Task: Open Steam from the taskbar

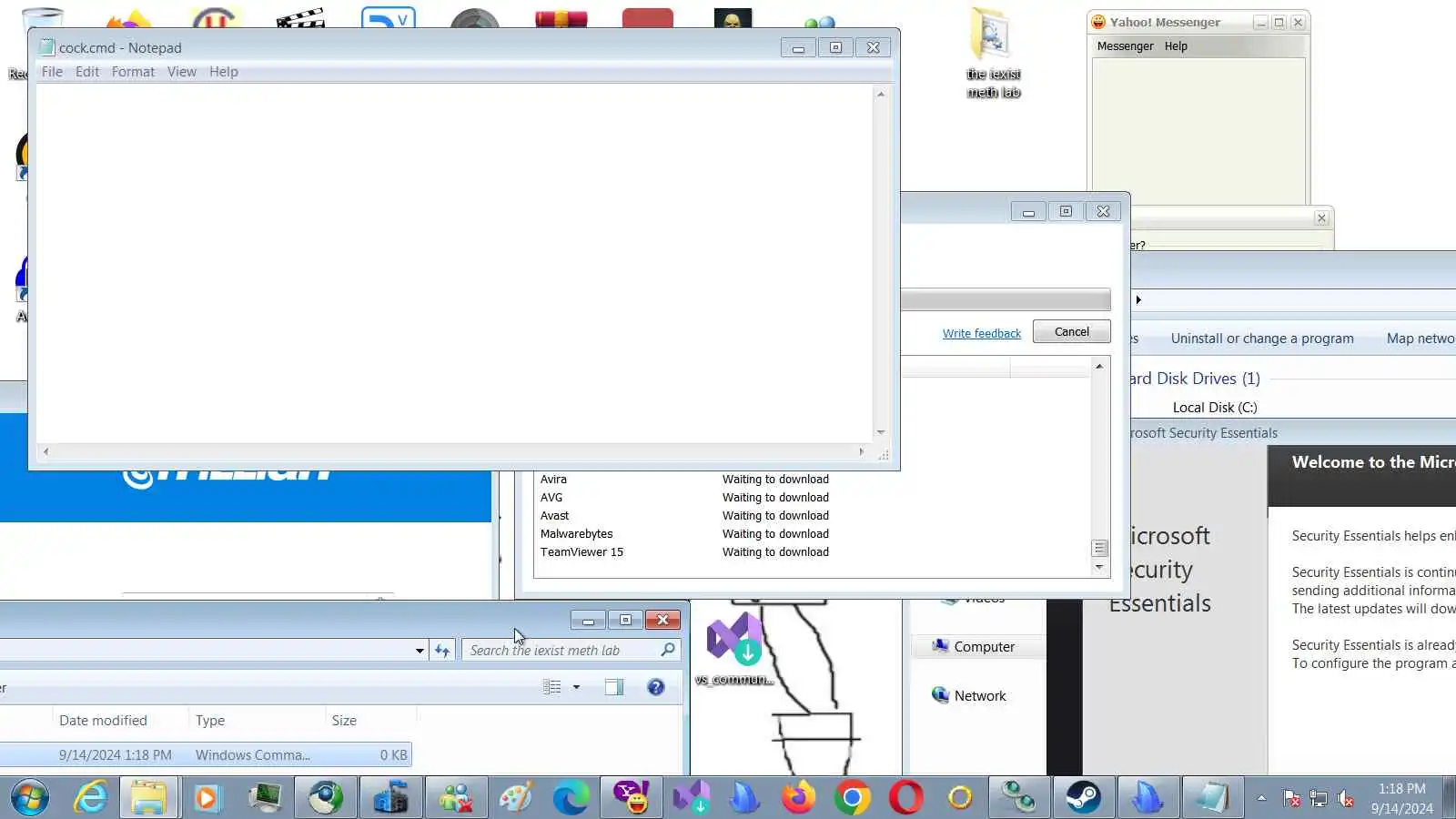Action: [1082, 798]
